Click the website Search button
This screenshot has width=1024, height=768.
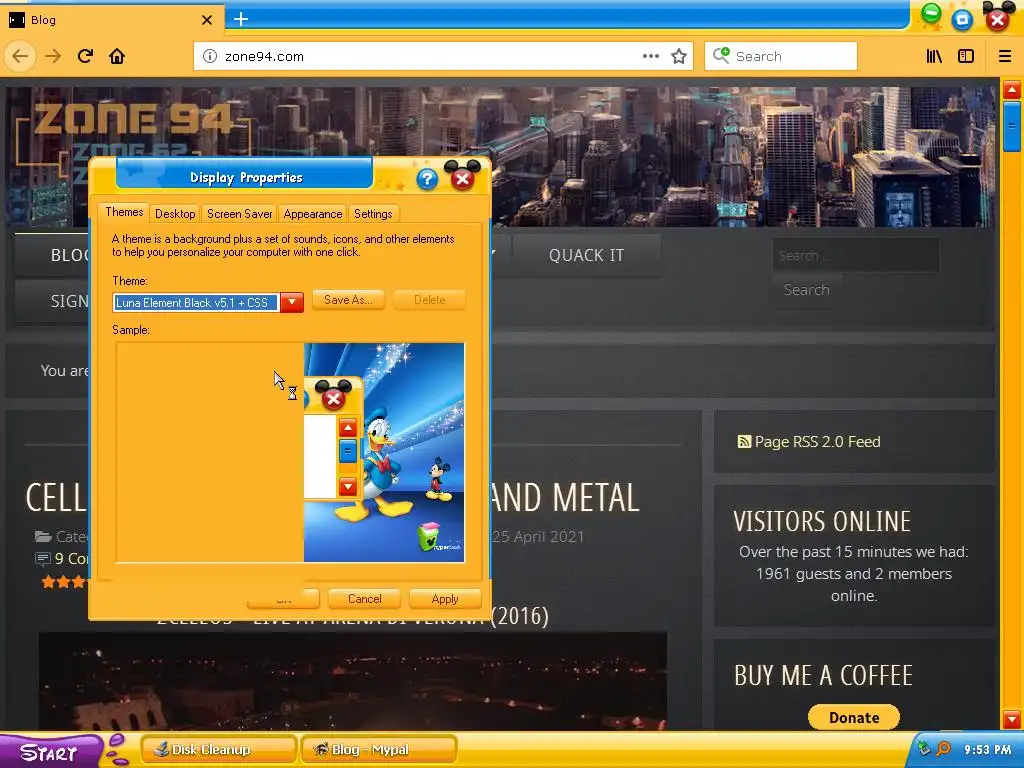point(807,289)
